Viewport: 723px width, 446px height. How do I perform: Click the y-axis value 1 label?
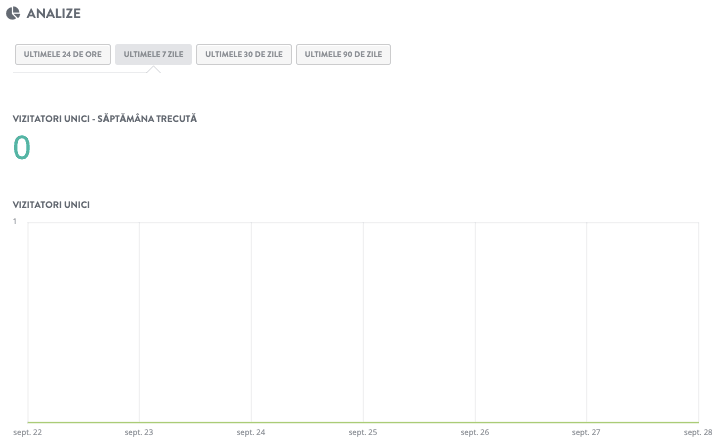15,221
